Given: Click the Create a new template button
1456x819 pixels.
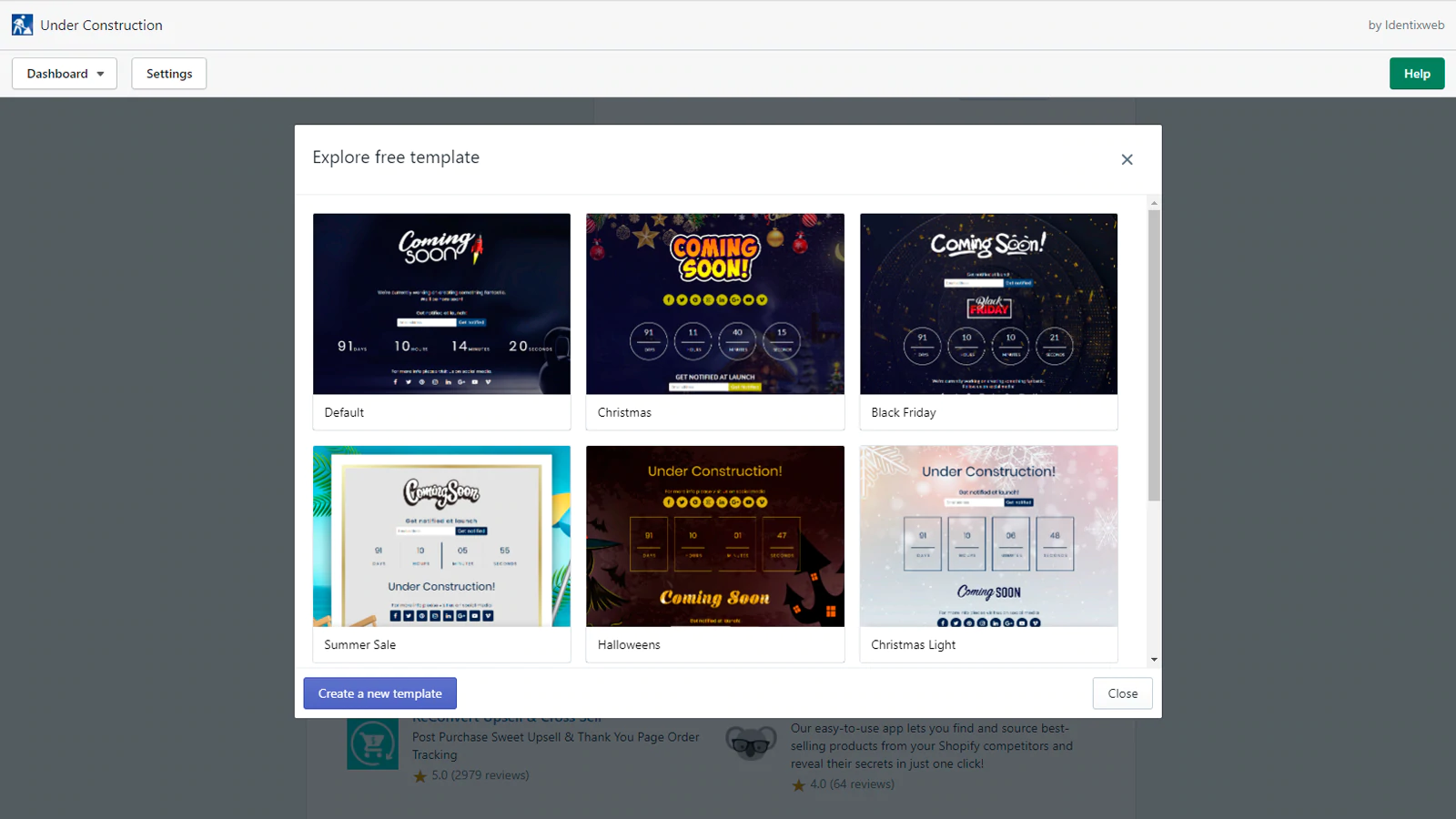Looking at the screenshot, I should coord(380,693).
